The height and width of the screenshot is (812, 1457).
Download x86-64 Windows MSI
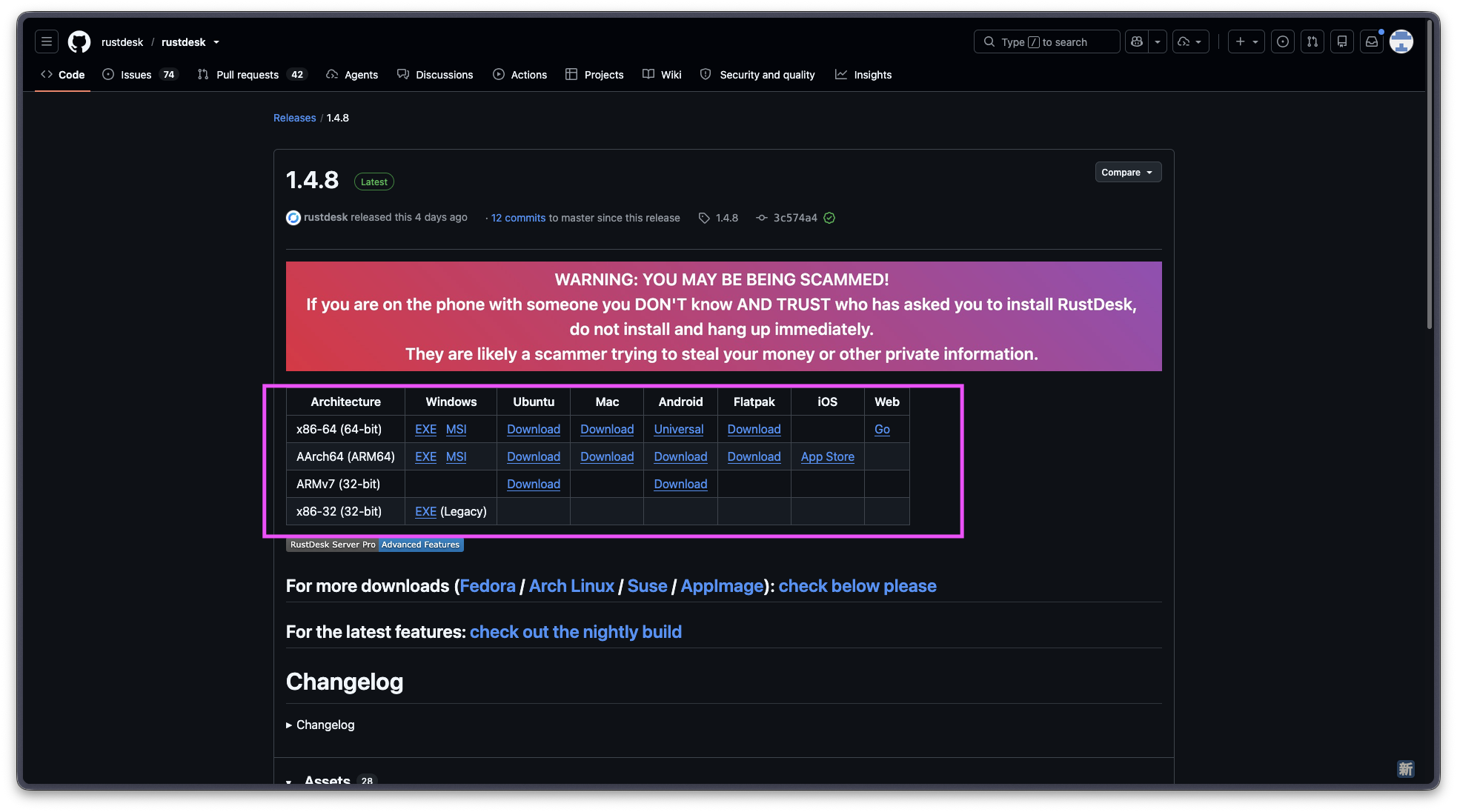pyautogui.click(x=456, y=429)
